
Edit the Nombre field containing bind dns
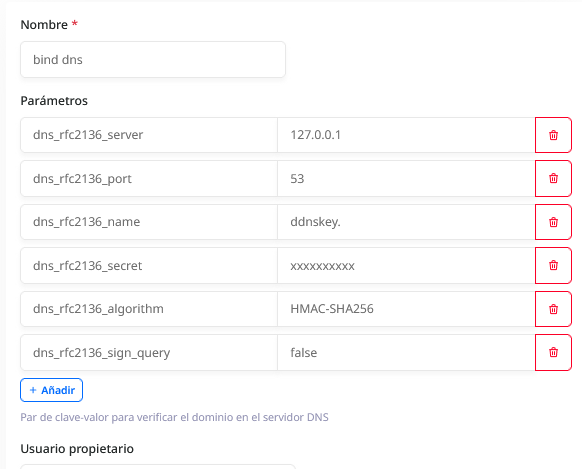(153, 59)
